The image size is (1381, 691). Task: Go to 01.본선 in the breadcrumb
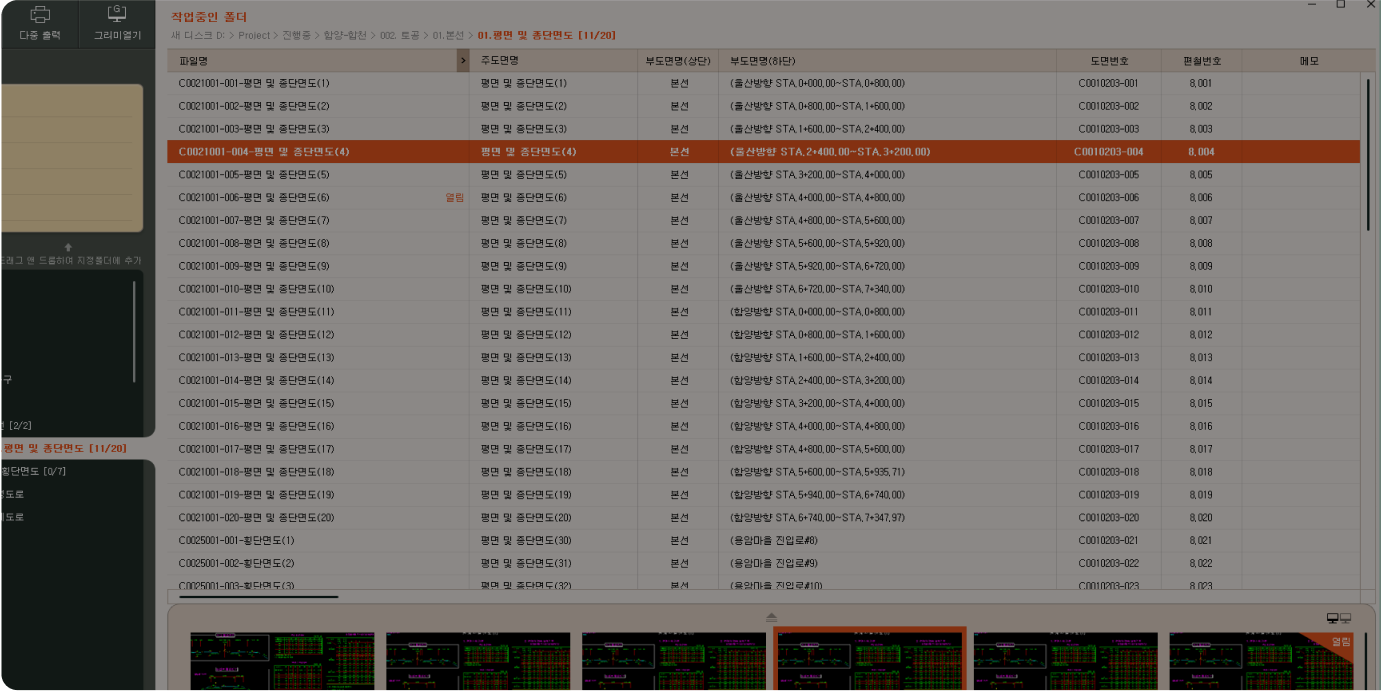pos(450,35)
